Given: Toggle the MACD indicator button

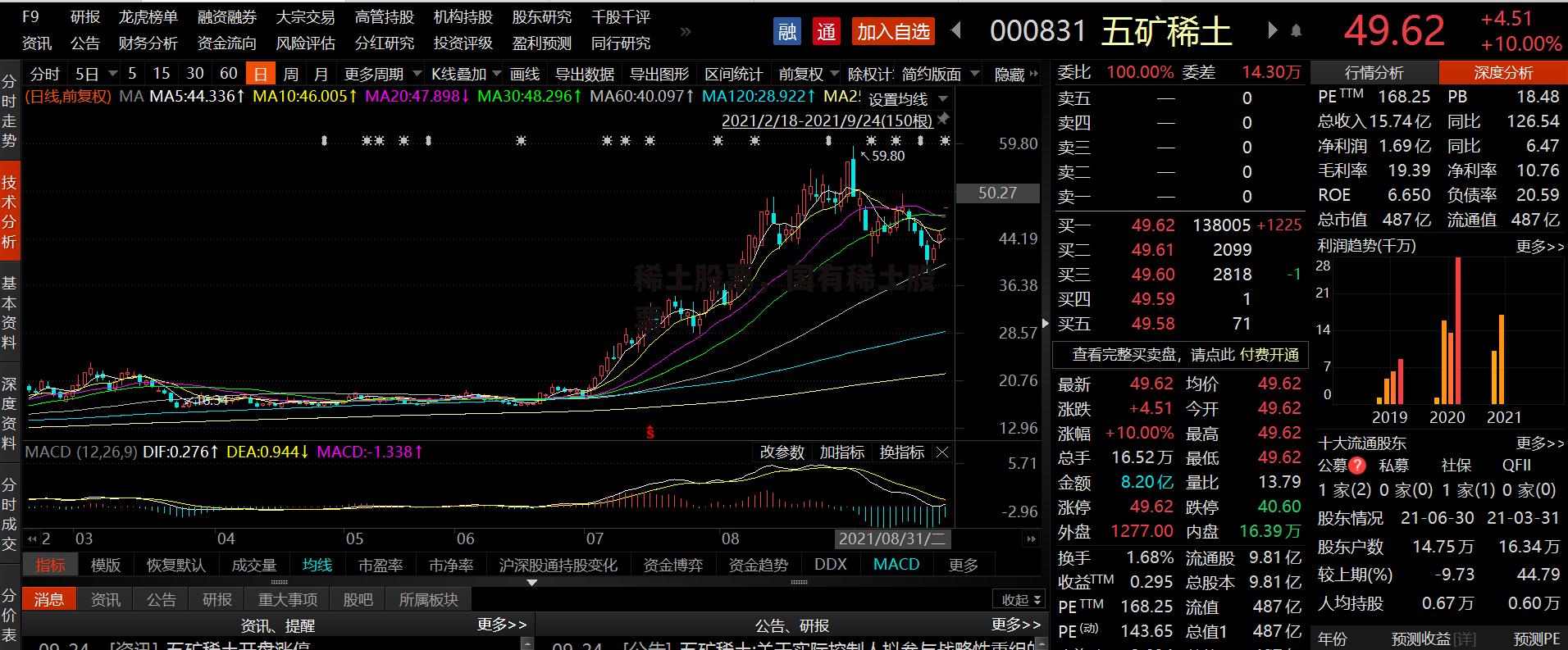Looking at the screenshot, I should 896,565.
